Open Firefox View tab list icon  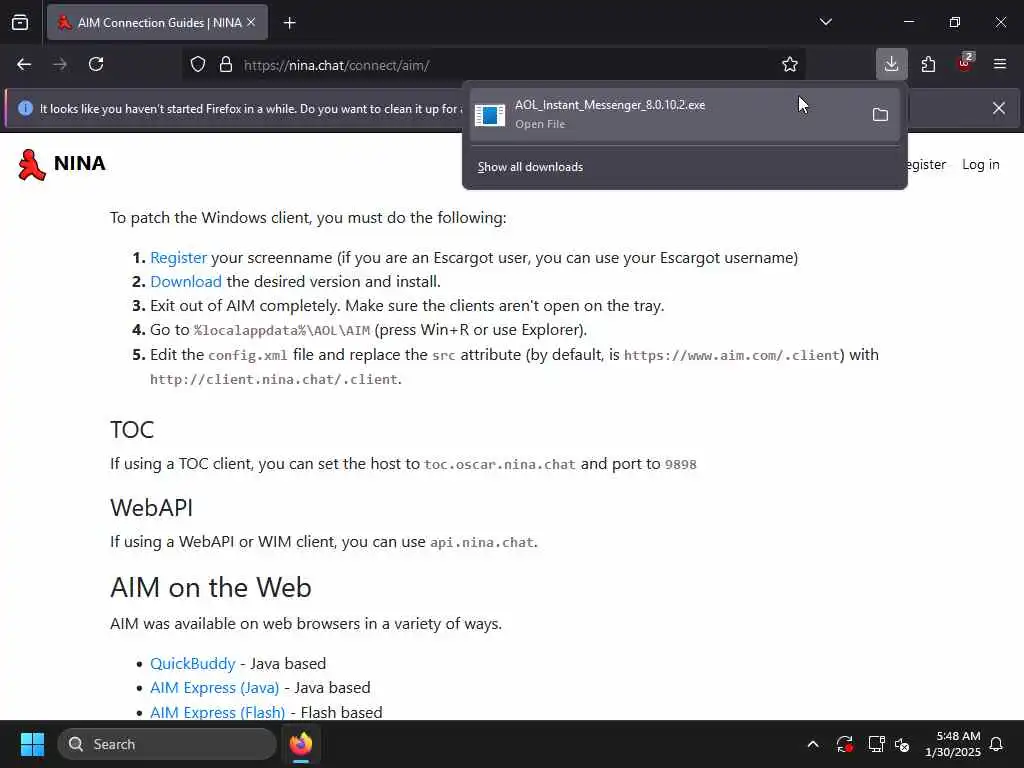coord(20,23)
